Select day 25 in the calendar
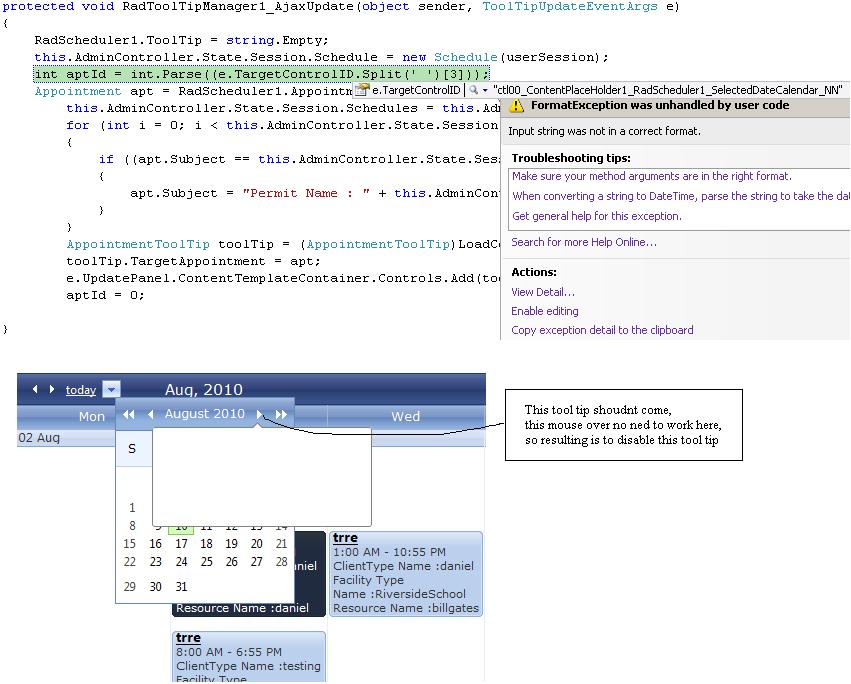851x684 pixels. [206, 561]
